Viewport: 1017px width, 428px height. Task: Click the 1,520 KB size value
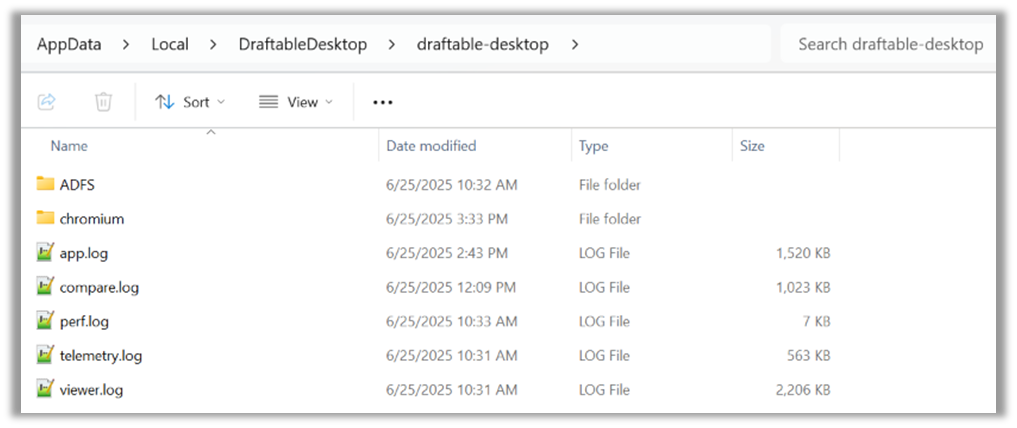[x=803, y=253]
